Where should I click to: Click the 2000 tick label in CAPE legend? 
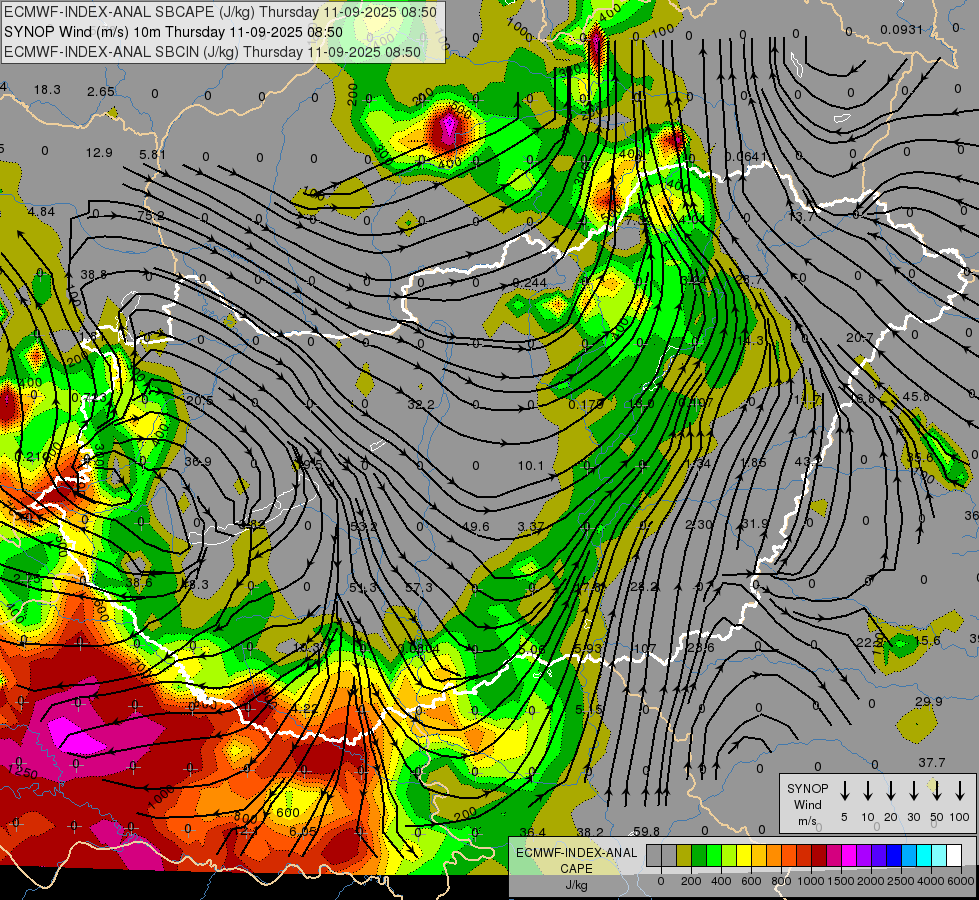click(871, 881)
